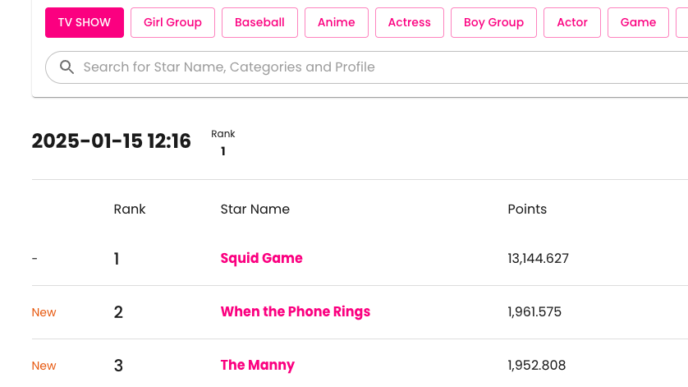Switch to the Girl Group category

tap(172, 22)
